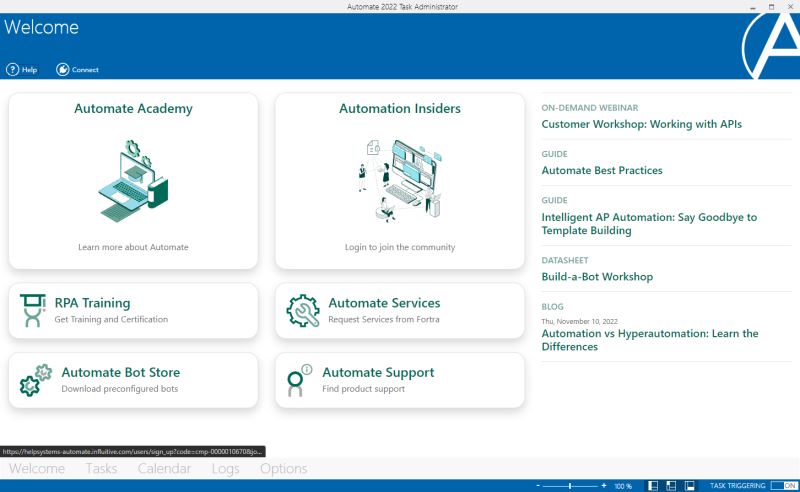Image resolution: width=800 pixels, height=492 pixels.
Task: Switch to the Welcome tab
Action: click(37, 469)
